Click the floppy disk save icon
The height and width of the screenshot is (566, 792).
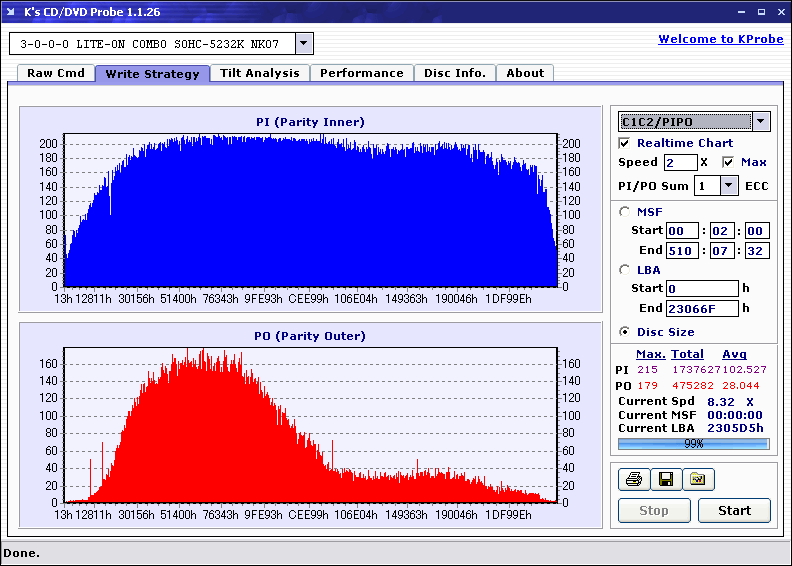(x=666, y=480)
